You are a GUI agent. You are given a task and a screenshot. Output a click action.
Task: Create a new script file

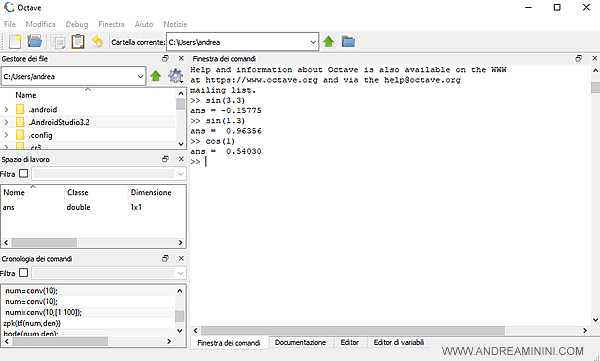(x=15, y=41)
